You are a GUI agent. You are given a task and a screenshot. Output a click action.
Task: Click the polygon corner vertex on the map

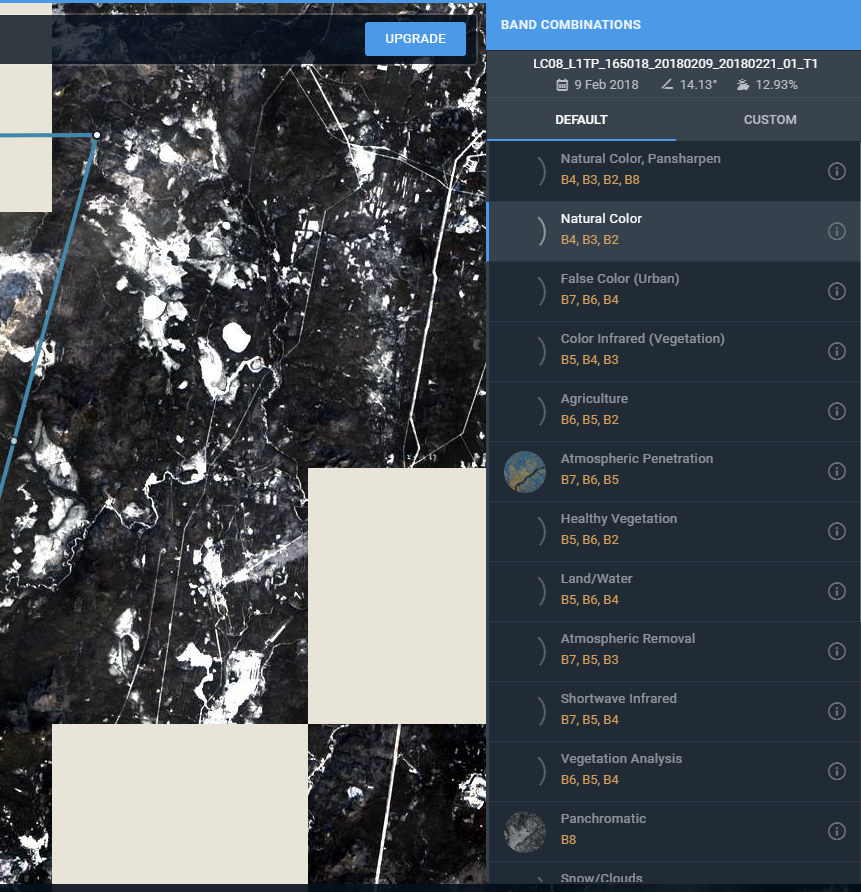tap(97, 135)
